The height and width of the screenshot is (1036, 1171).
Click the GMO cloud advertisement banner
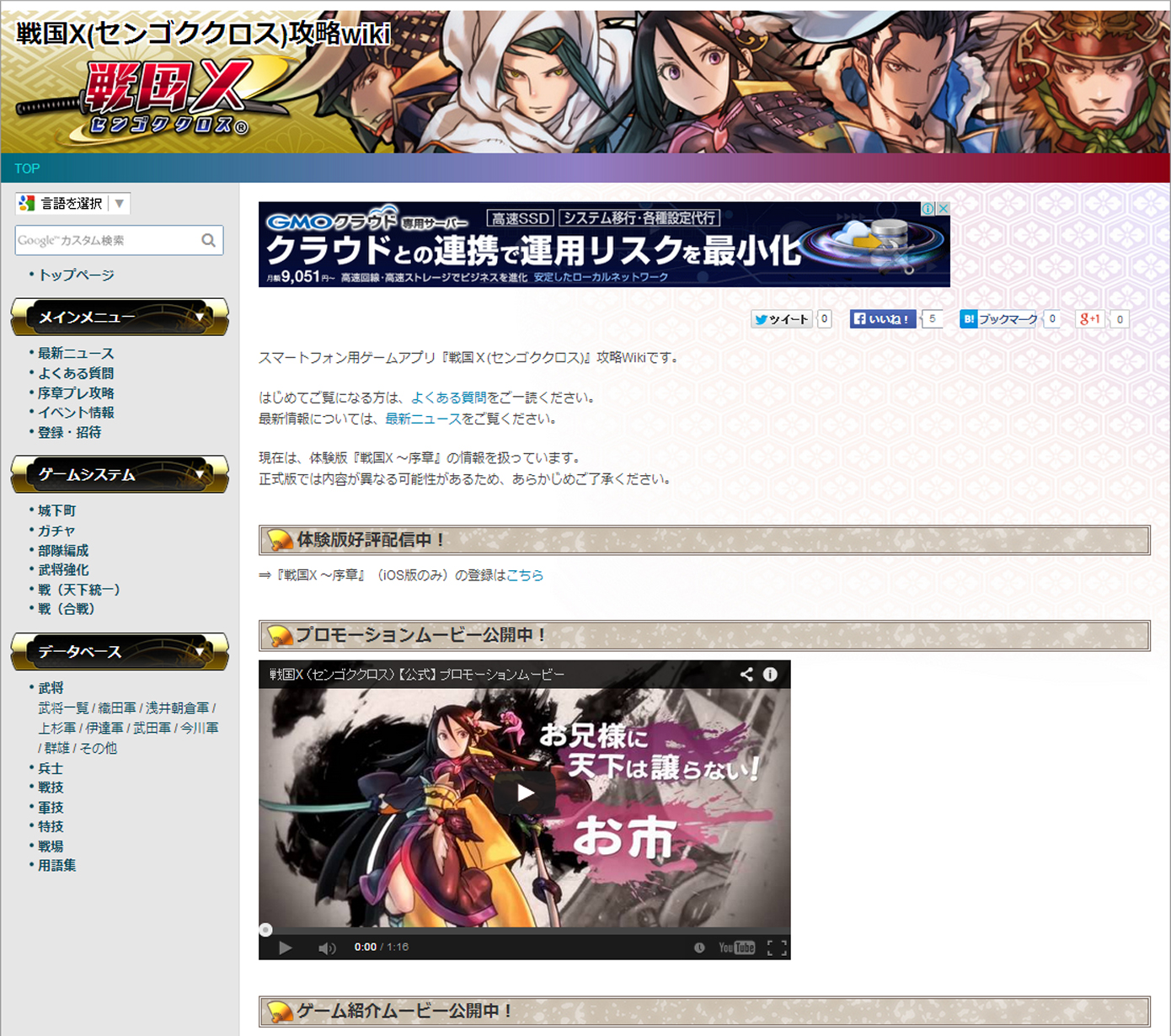[604, 244]
